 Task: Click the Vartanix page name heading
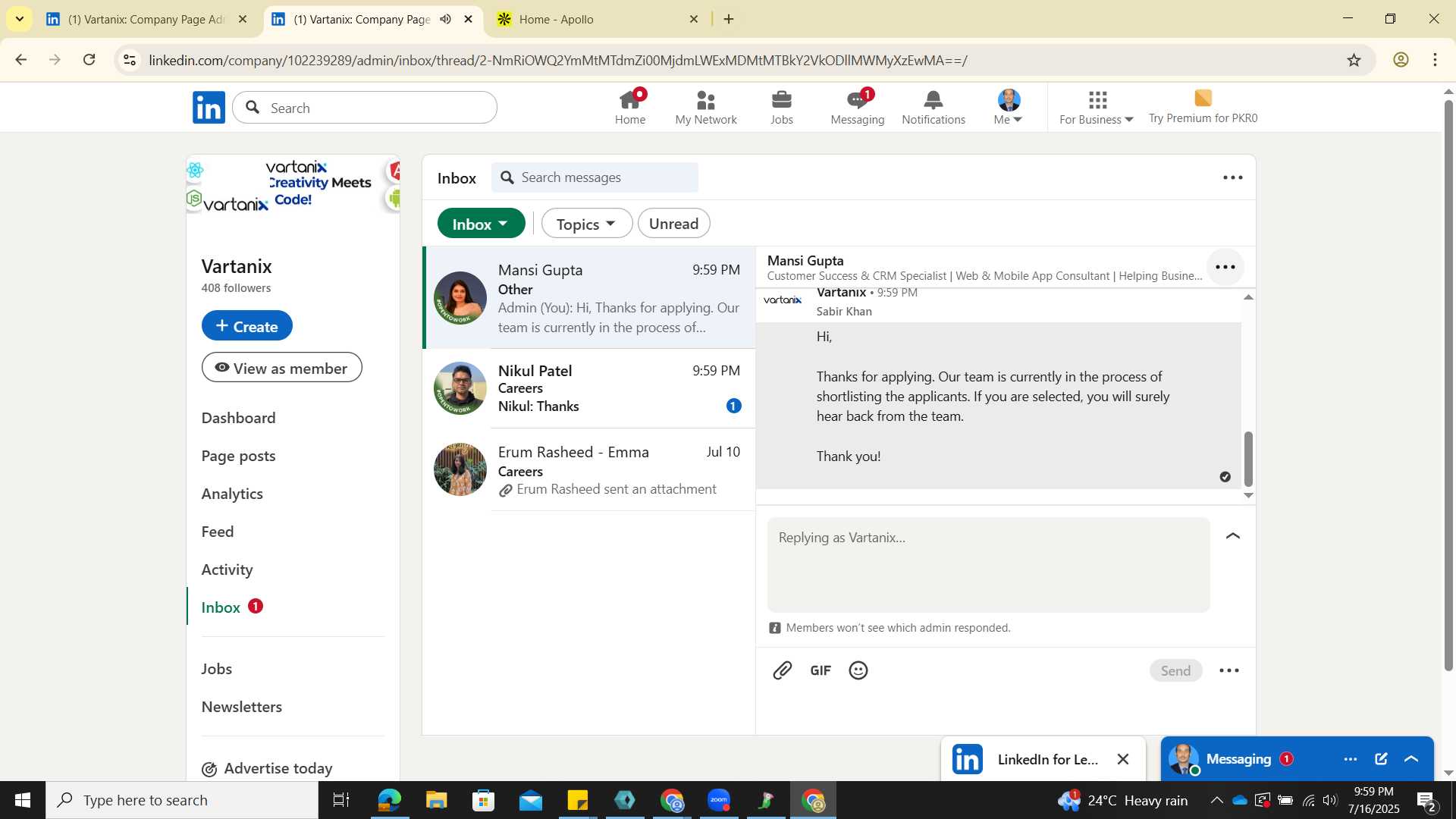[x=237, y=266]
